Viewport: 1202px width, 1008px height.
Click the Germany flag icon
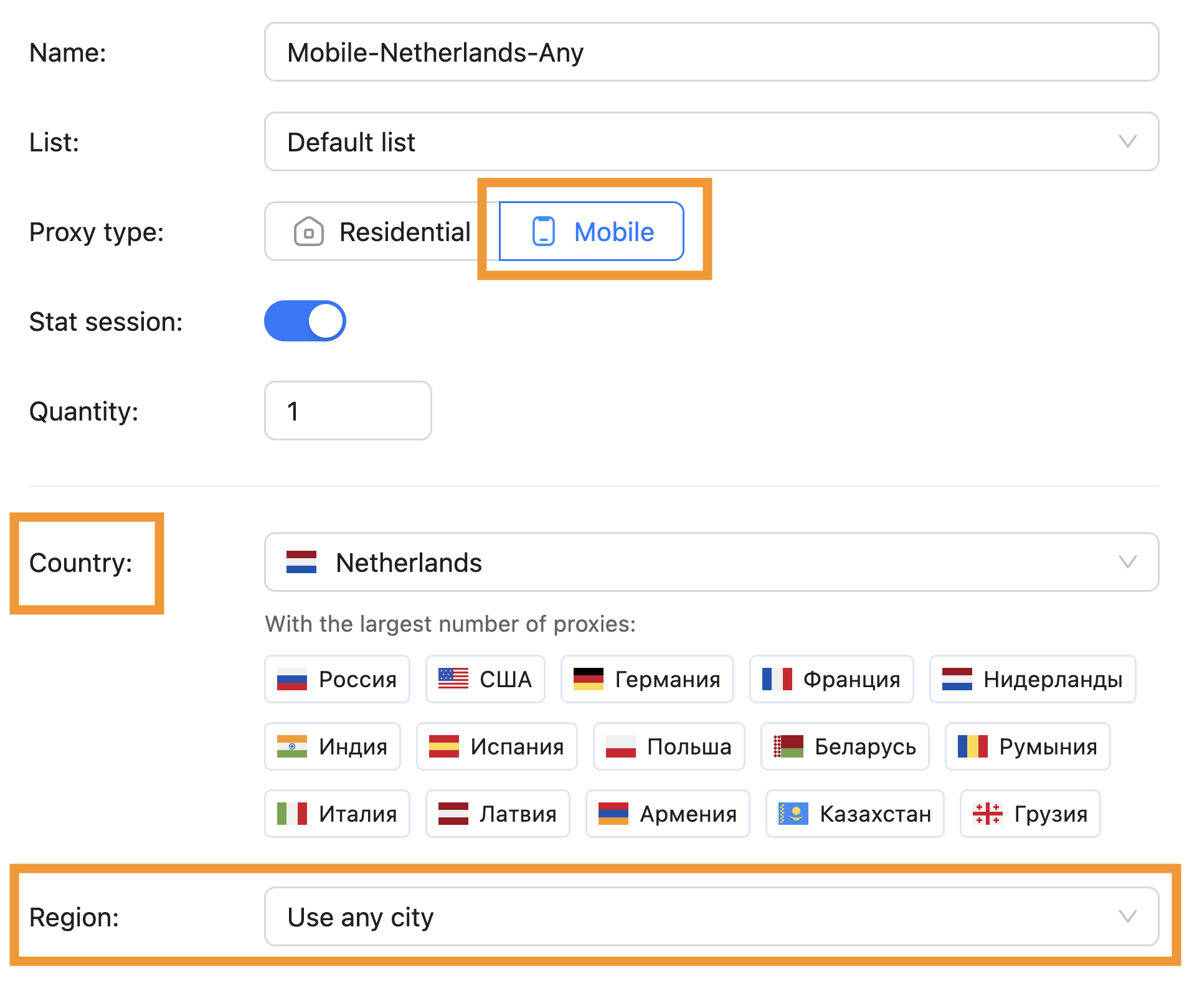[588, 679]
